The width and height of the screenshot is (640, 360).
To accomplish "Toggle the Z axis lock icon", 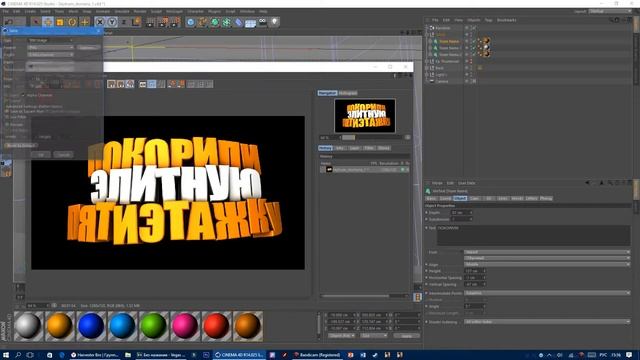I will coord(124,22).
